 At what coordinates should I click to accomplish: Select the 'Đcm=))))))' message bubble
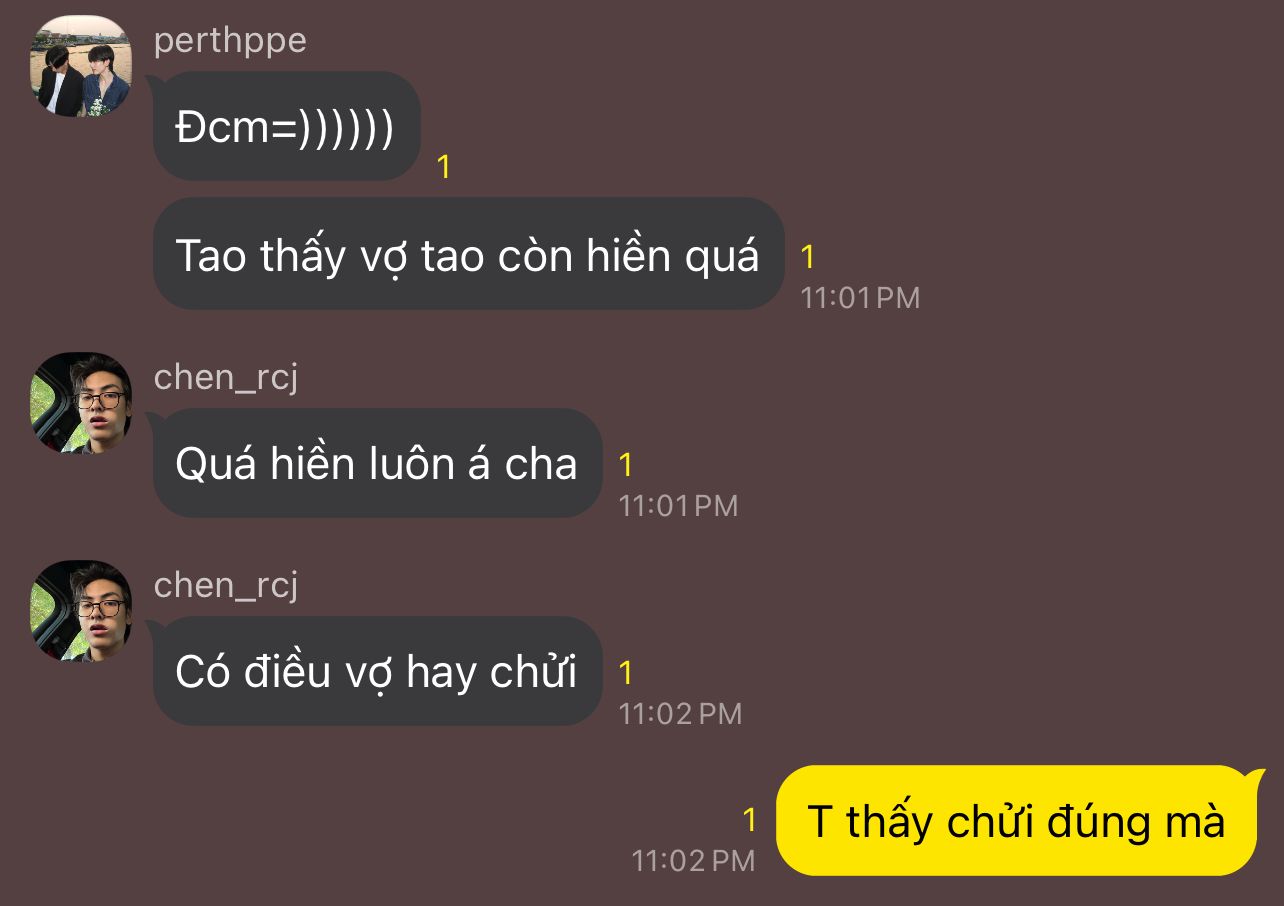pos(286,126)
